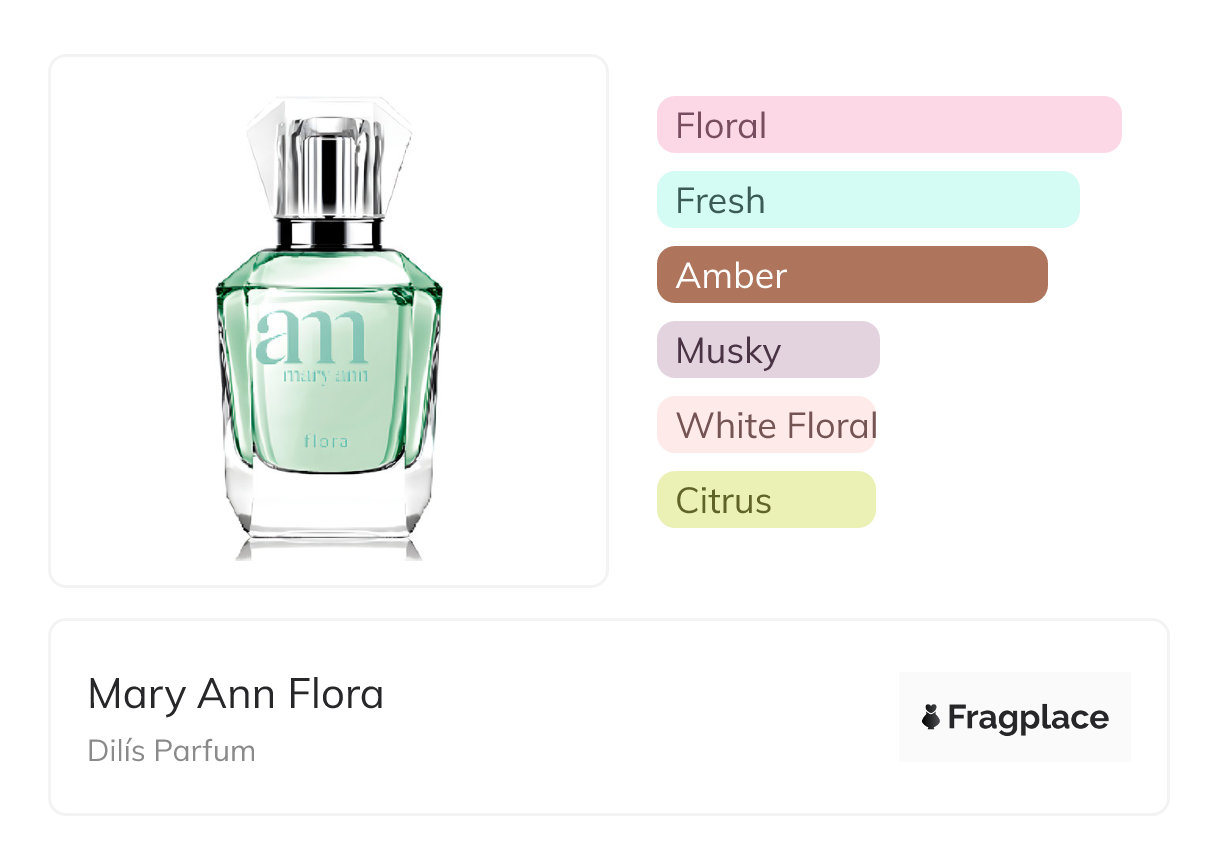Click the clear glass bottle base
The image size is (1218, 864).
click(329, 510)
